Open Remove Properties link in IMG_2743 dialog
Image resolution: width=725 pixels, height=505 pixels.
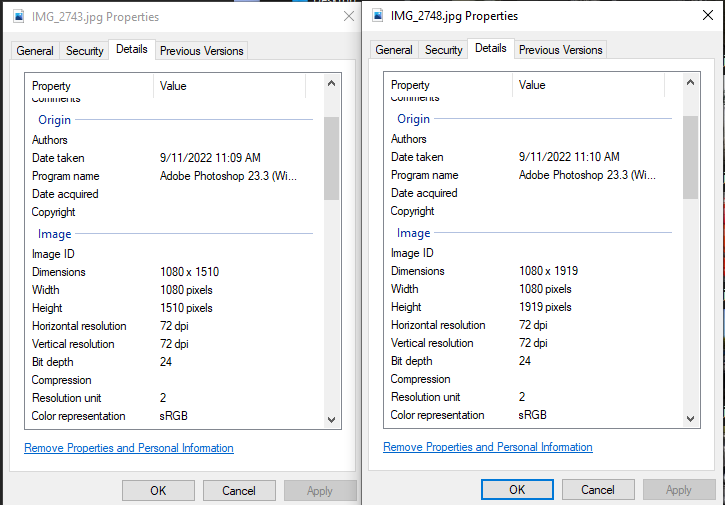click(x=129, y=448)
